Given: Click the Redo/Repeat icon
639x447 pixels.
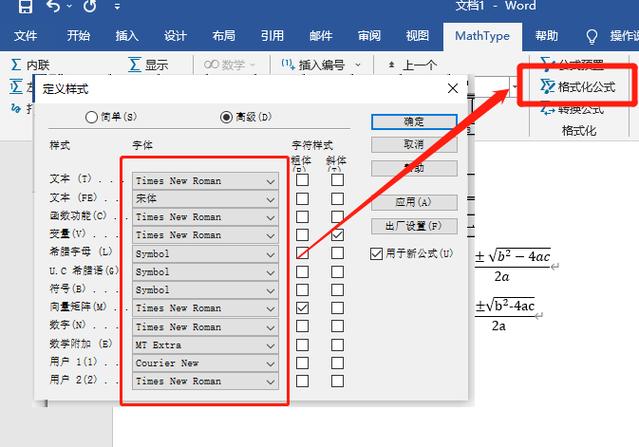Looking at the screenshot, I should tap(90, 6).
